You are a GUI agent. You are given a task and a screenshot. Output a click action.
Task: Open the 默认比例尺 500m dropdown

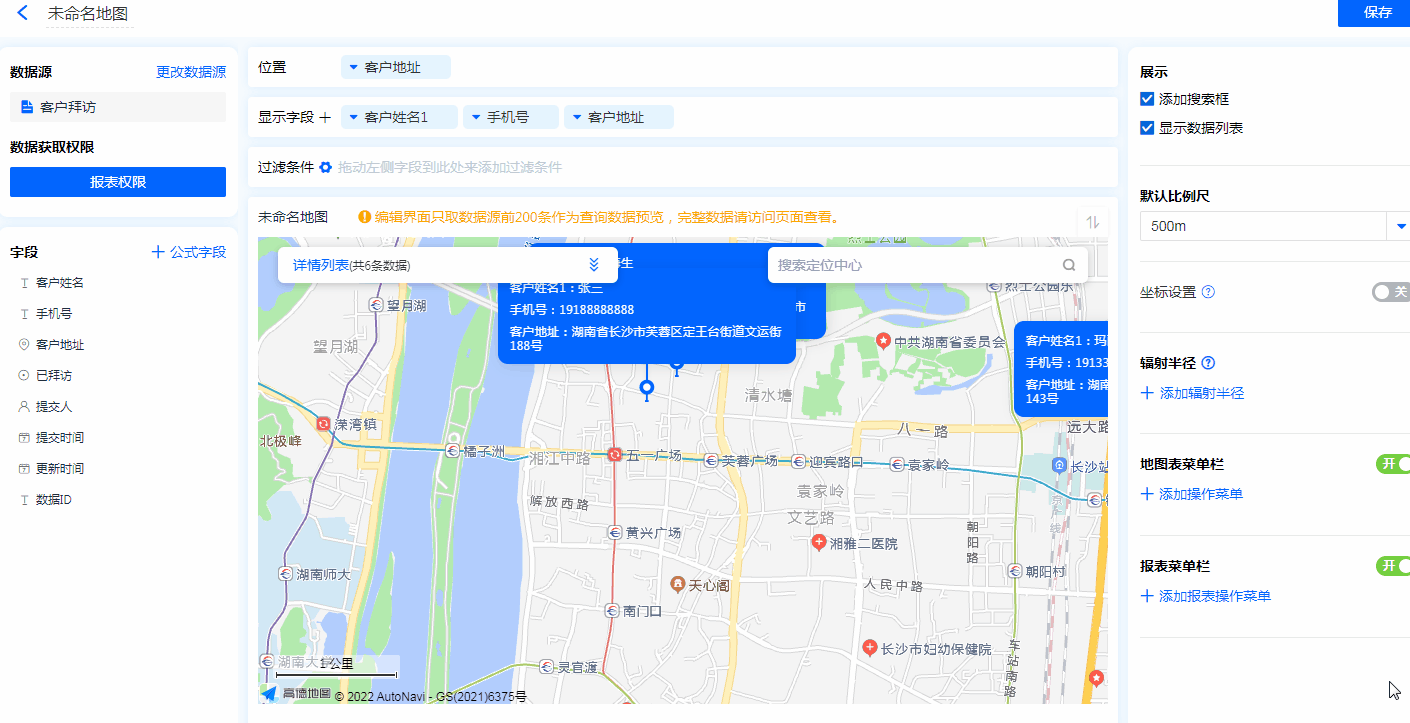[1398, 226]
